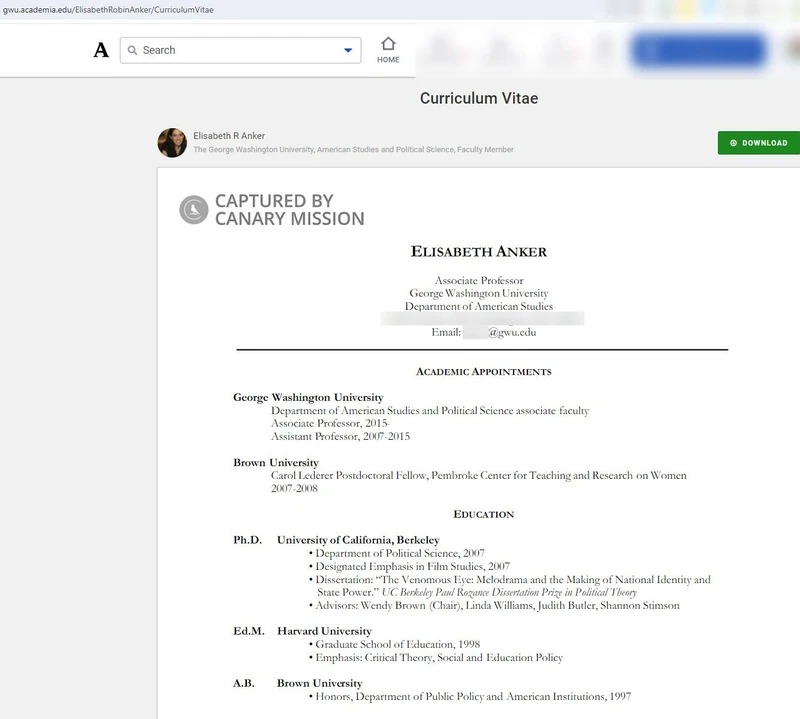
Task: Click the Elisabeth Anker CV heading
Action: pyautogui.click(x=478, y=251)
